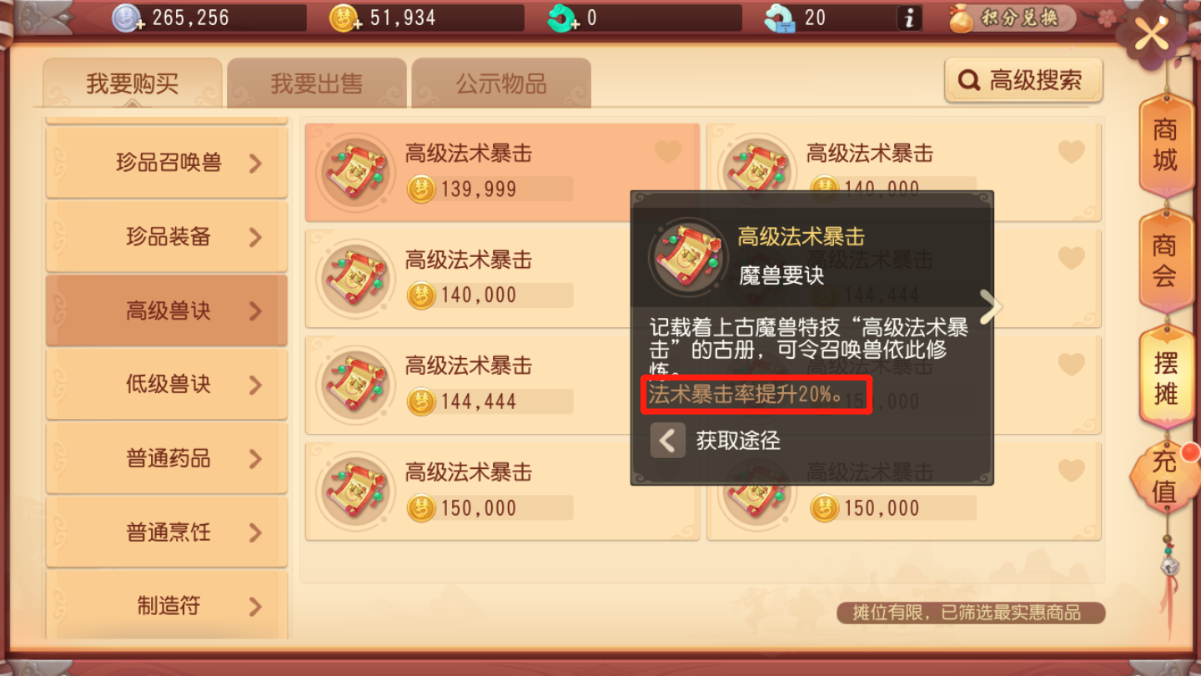Open 积分兑换 money bag icon

click(962, 18)
